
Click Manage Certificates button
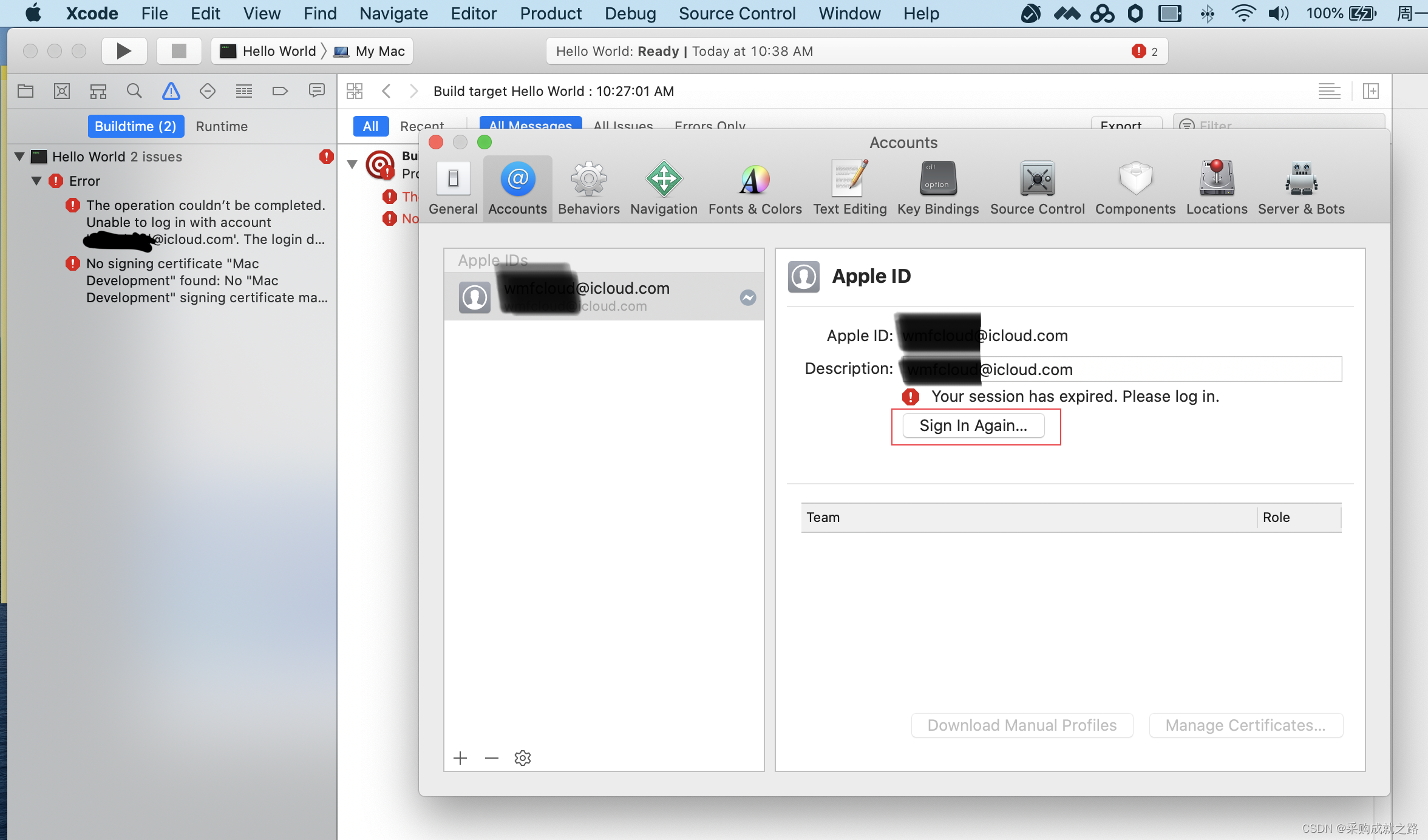1246,725
